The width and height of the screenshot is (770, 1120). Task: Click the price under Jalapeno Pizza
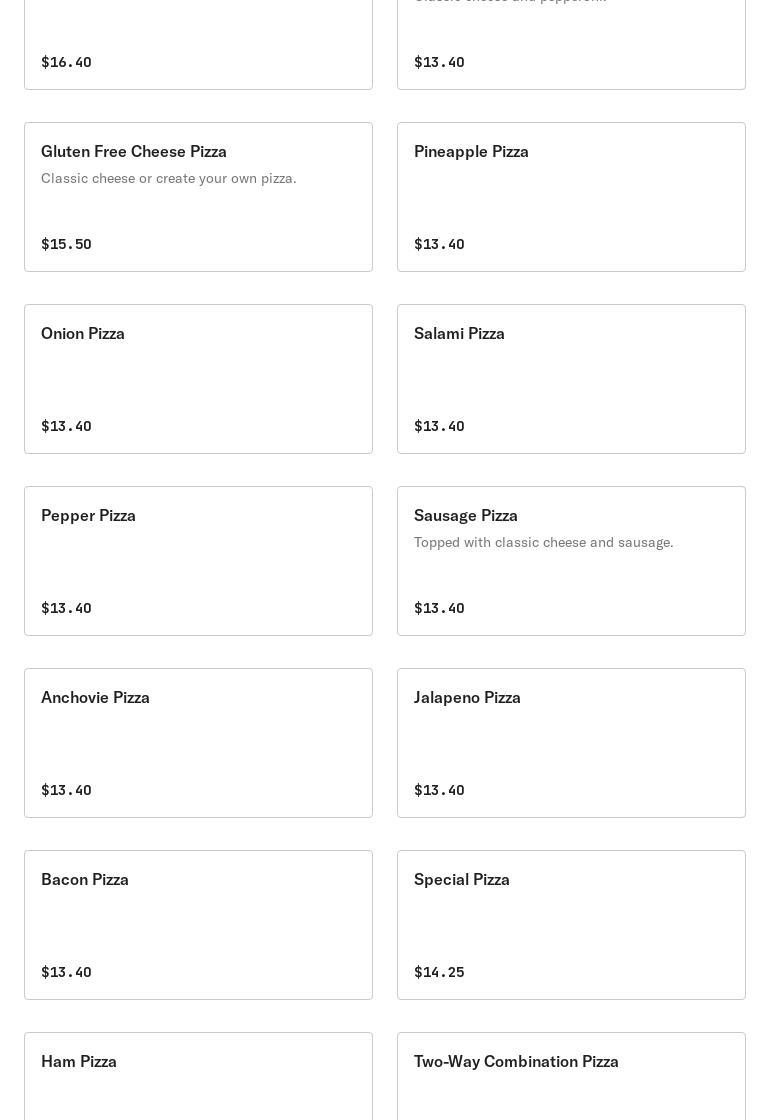coord(439,790)
